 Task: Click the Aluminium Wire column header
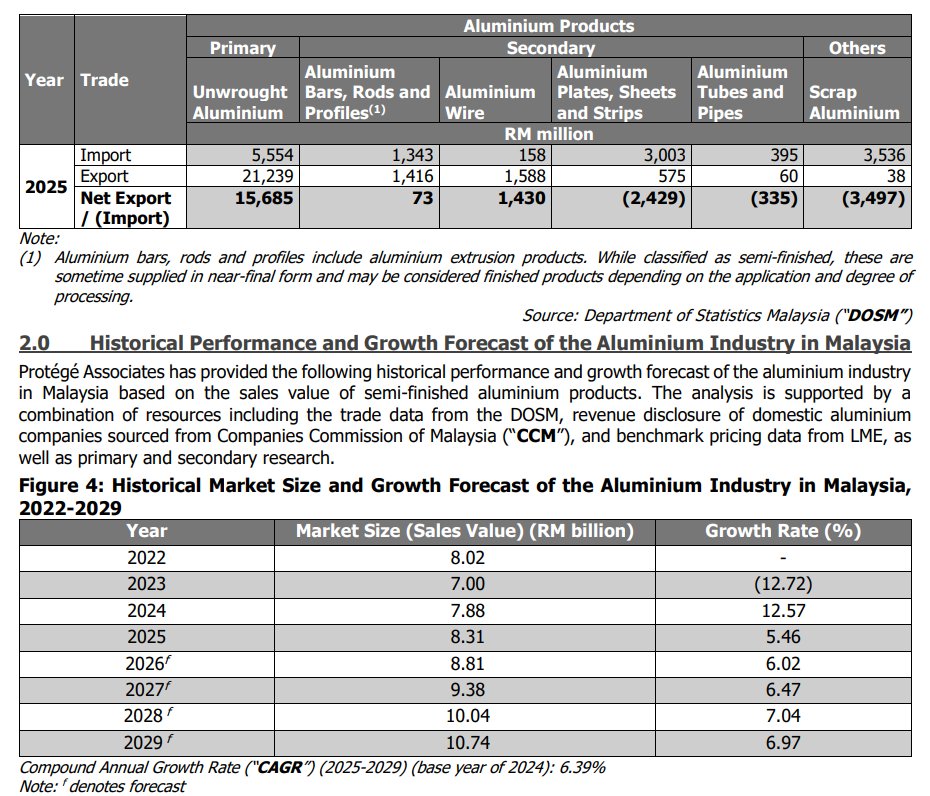490,102
